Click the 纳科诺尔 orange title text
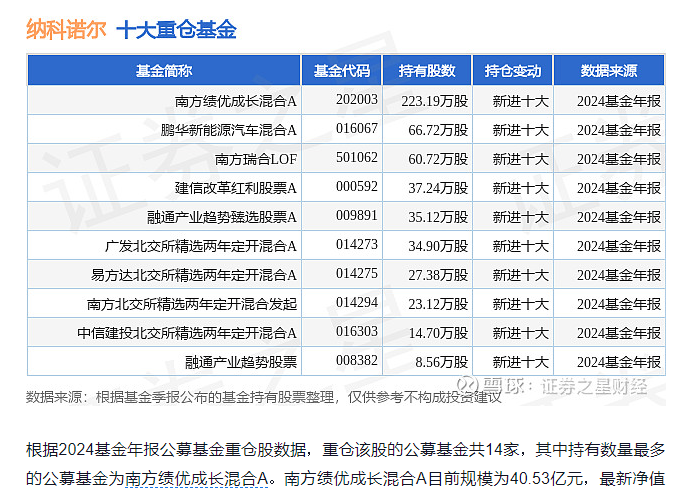696x492 pixels. (x=66, y=30)
